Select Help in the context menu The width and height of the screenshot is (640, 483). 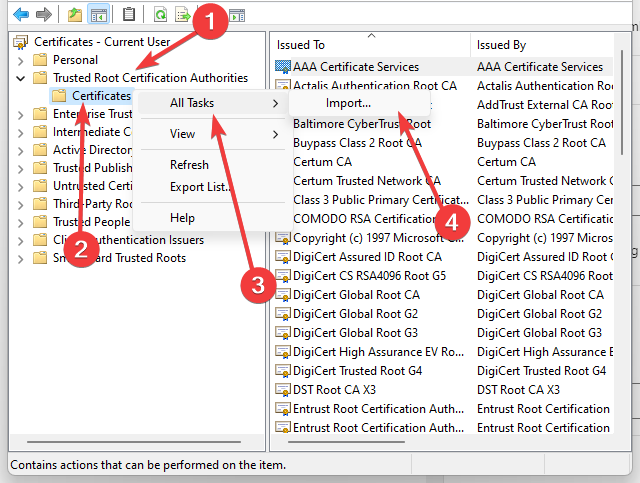pos(212,218)
